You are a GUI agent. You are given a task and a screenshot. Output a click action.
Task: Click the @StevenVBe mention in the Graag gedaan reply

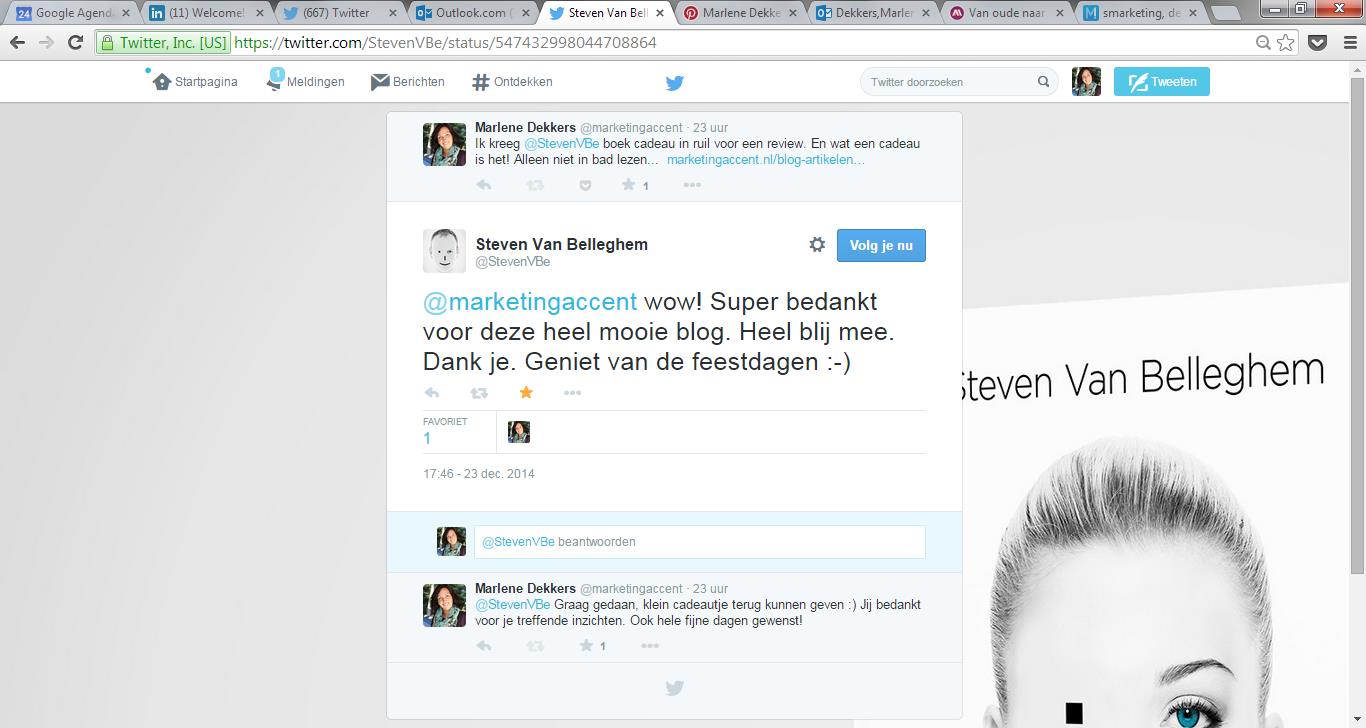click(513, 605)
